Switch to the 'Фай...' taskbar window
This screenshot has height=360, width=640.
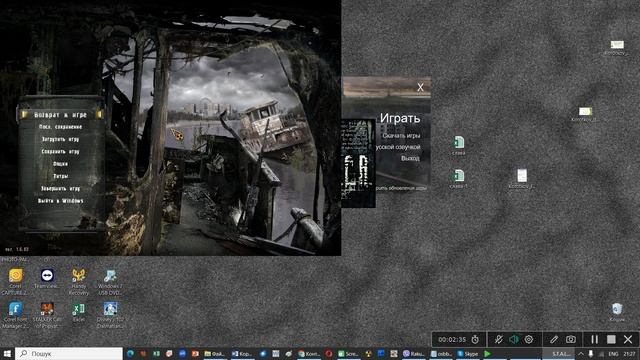pyautogui.click(x=215, y=353)
